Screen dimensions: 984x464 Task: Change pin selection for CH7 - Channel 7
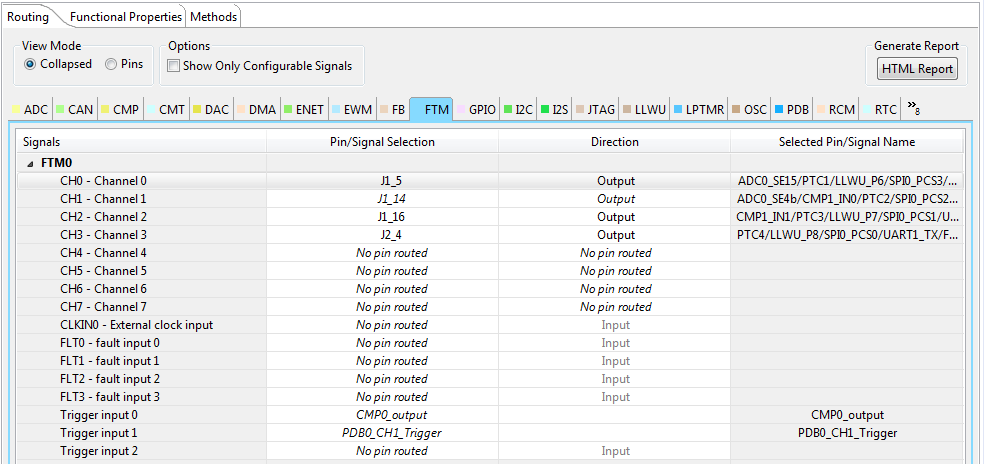point(382,307)
